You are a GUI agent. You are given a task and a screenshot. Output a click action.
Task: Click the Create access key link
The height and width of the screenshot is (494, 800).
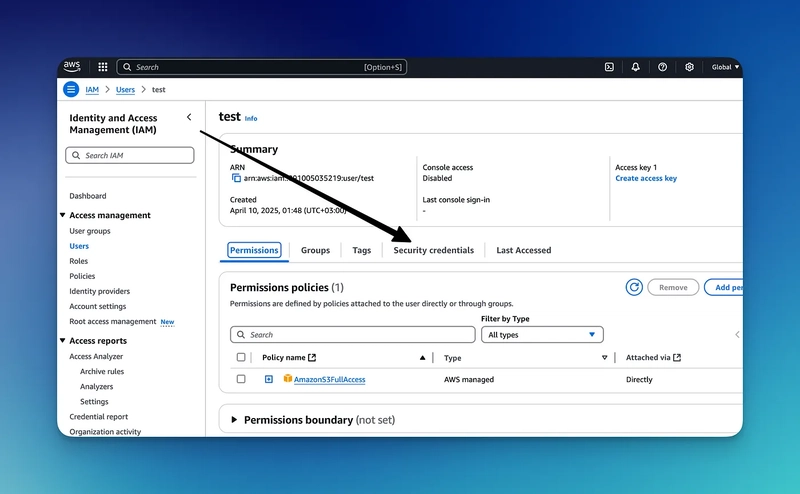click(646, 178)
